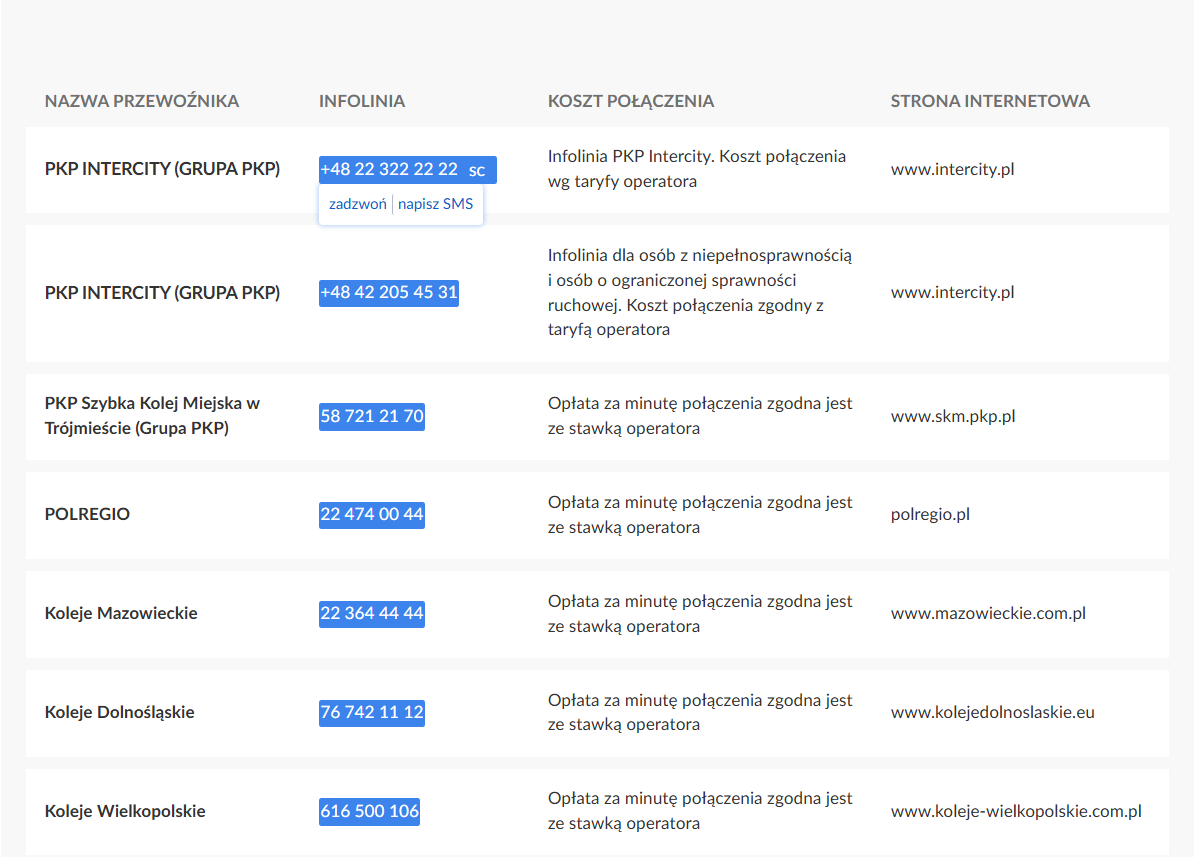Click the connection cost text in Koleje Mazowieckie row

700,614
